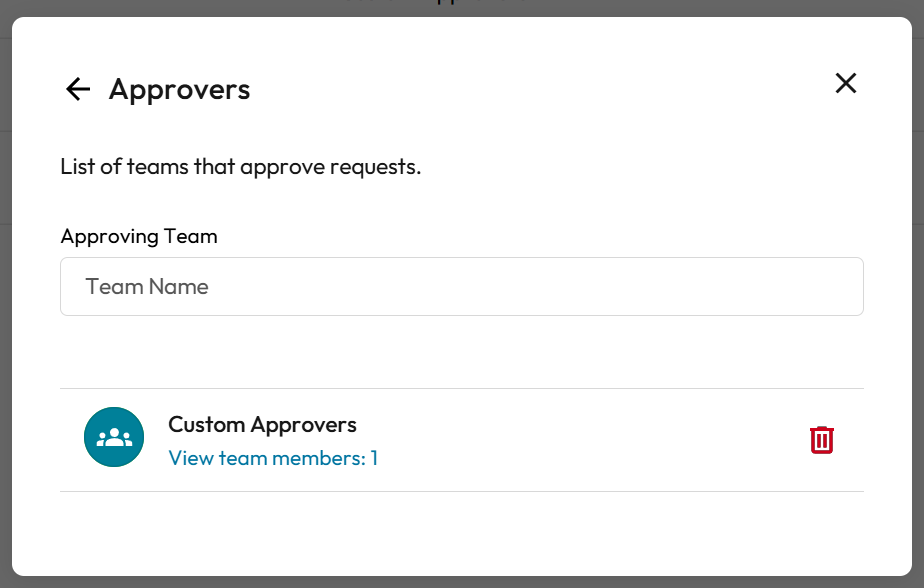Click the Team Name placeholder text
Viewport: 924px width, 588px height.
tap(147, 287)
